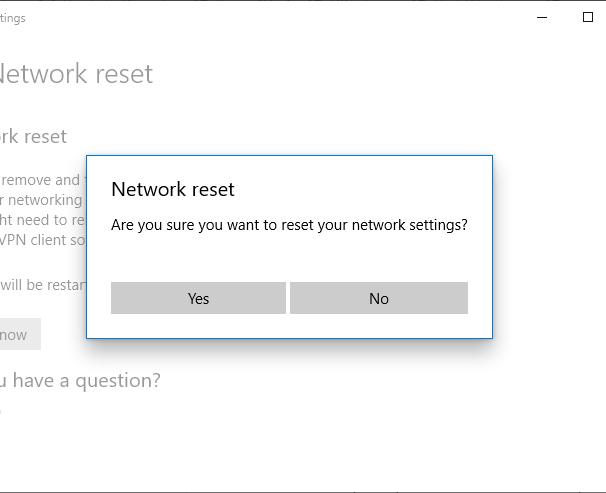The width and height of the screenshot is (606, 493).
Task: Click the 'remove and' description line
Action: coord(40,180)
